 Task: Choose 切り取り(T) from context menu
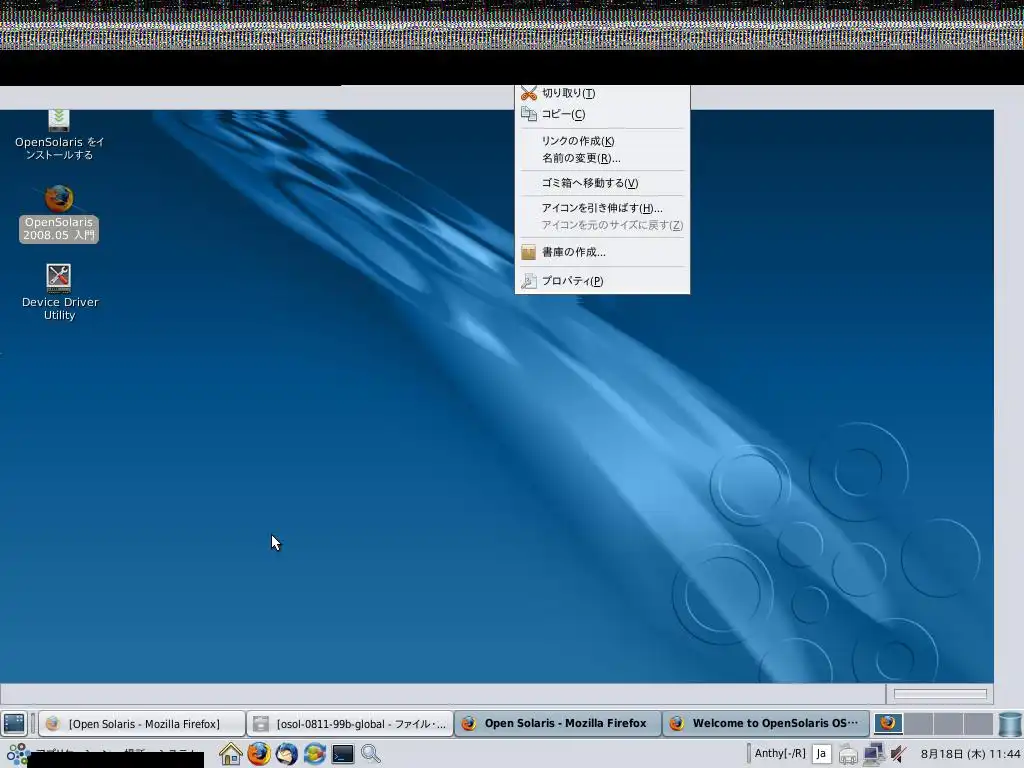click(x=602, y=93)
